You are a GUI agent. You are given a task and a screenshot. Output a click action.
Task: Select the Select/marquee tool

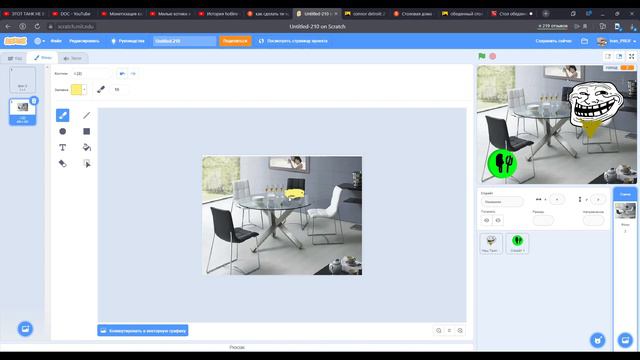pyautogui.click(x=87, y=163)
